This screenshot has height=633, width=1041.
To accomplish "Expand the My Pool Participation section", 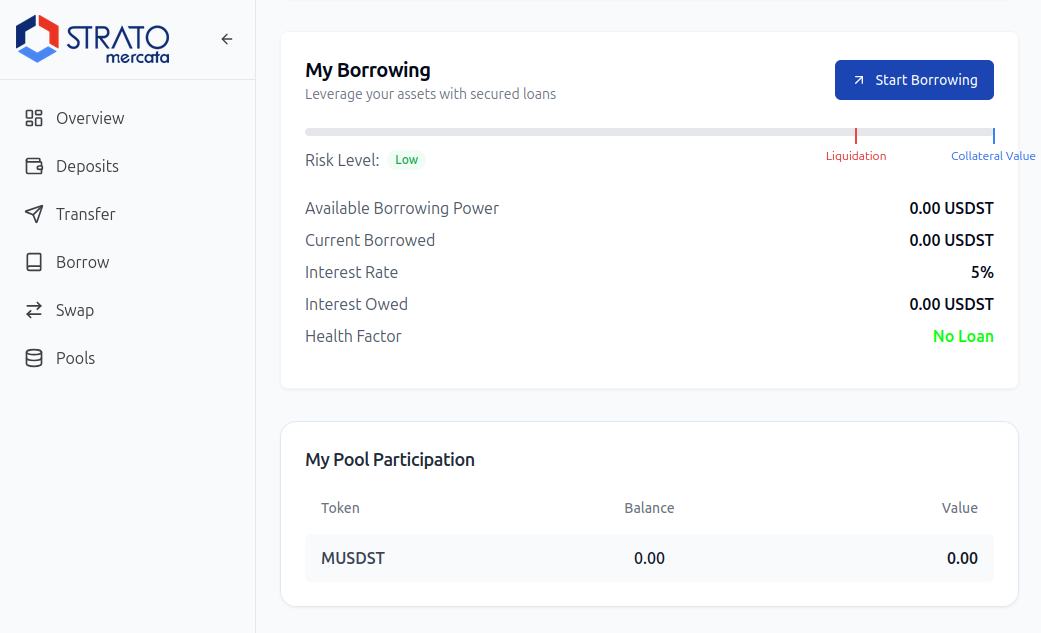I will pos(390,459).
